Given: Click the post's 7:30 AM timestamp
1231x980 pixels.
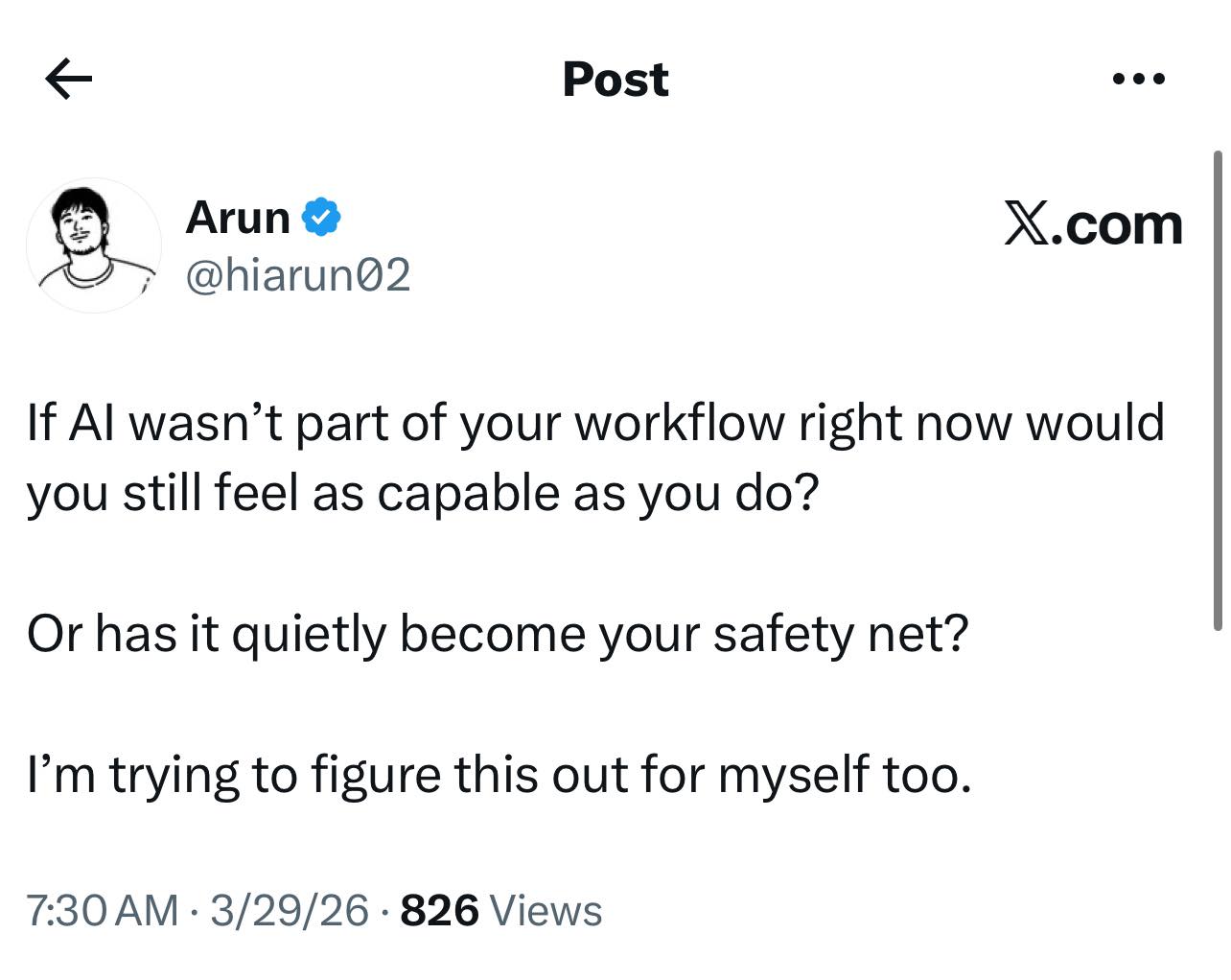Looking at the screenshot, I should 102,910.
